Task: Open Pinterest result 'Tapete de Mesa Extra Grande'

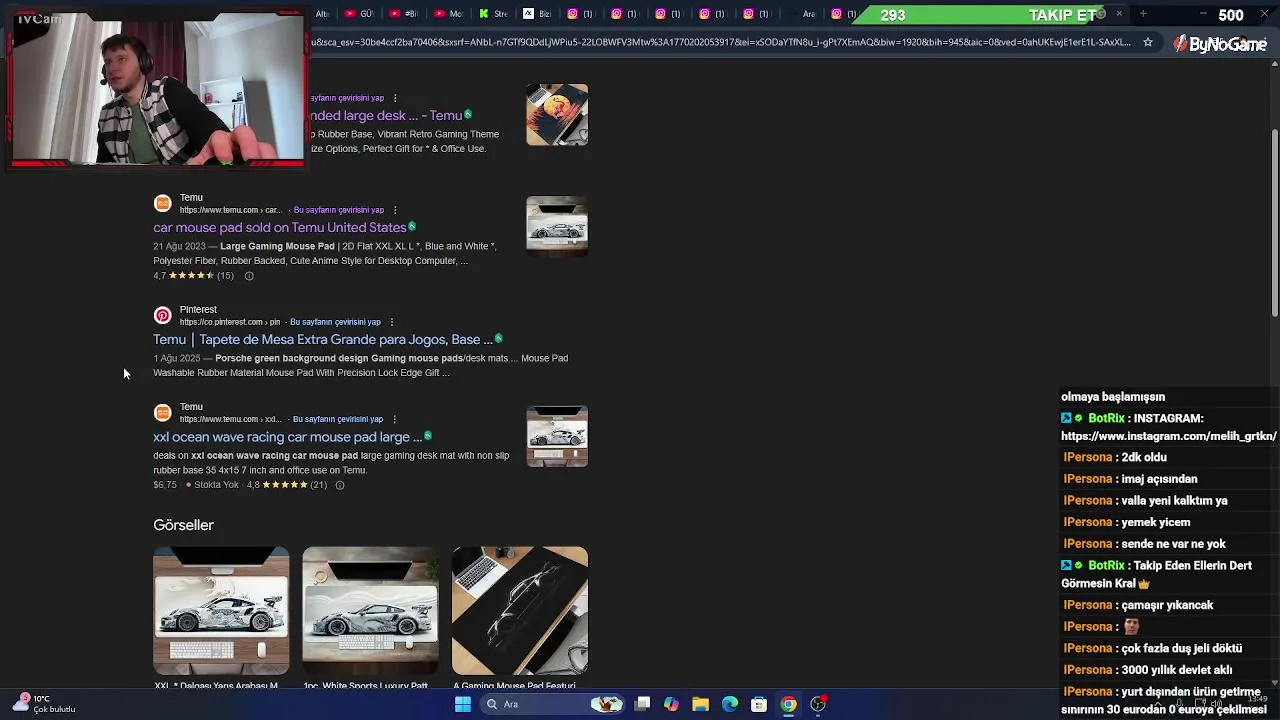Action: pyautogui.click(x=322, y=340)
